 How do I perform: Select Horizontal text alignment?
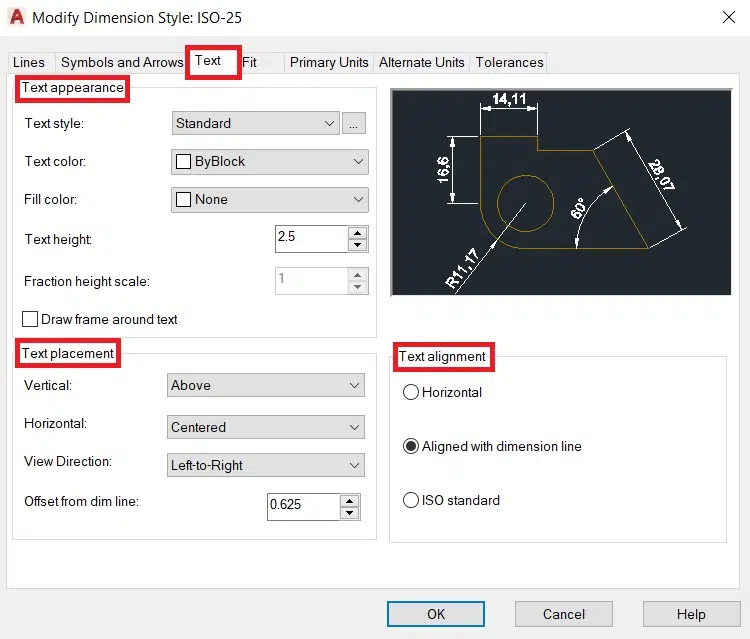click(410, 393)
